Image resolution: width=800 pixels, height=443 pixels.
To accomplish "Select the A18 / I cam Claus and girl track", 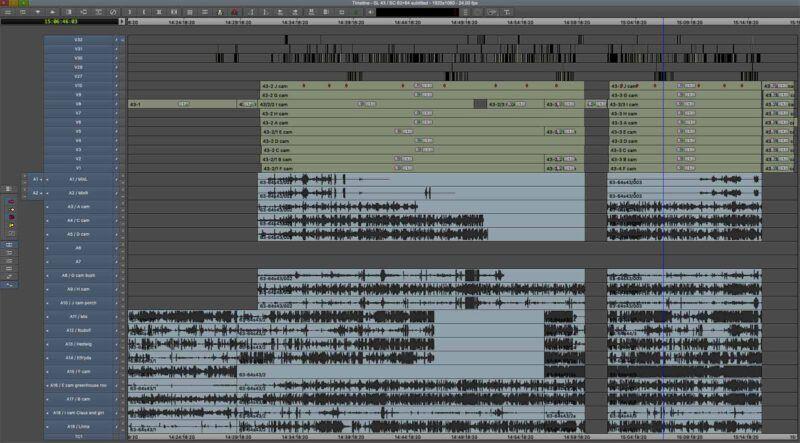I will point(79,413).
